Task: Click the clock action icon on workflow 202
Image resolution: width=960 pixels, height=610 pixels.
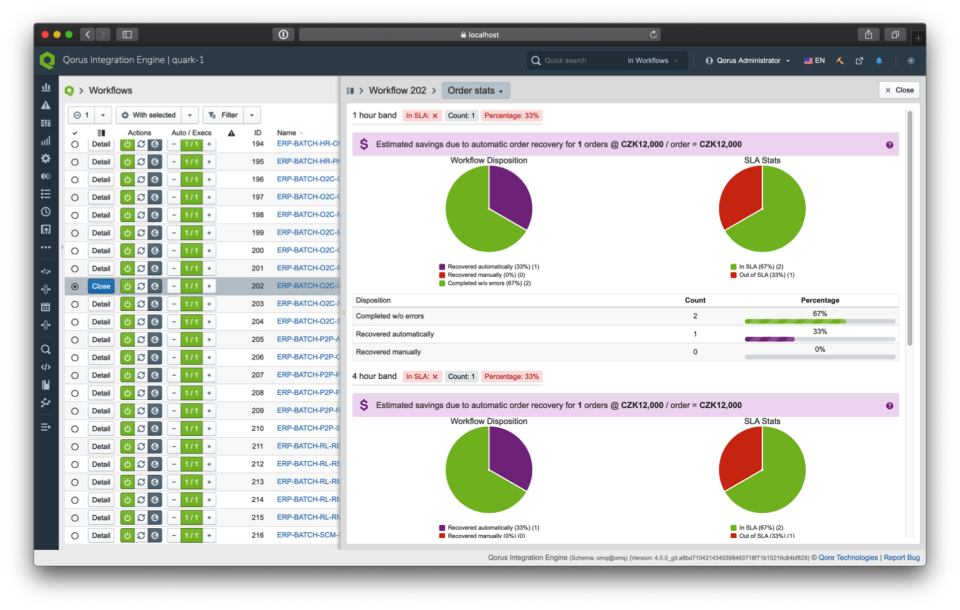Action: pos(155,285)
